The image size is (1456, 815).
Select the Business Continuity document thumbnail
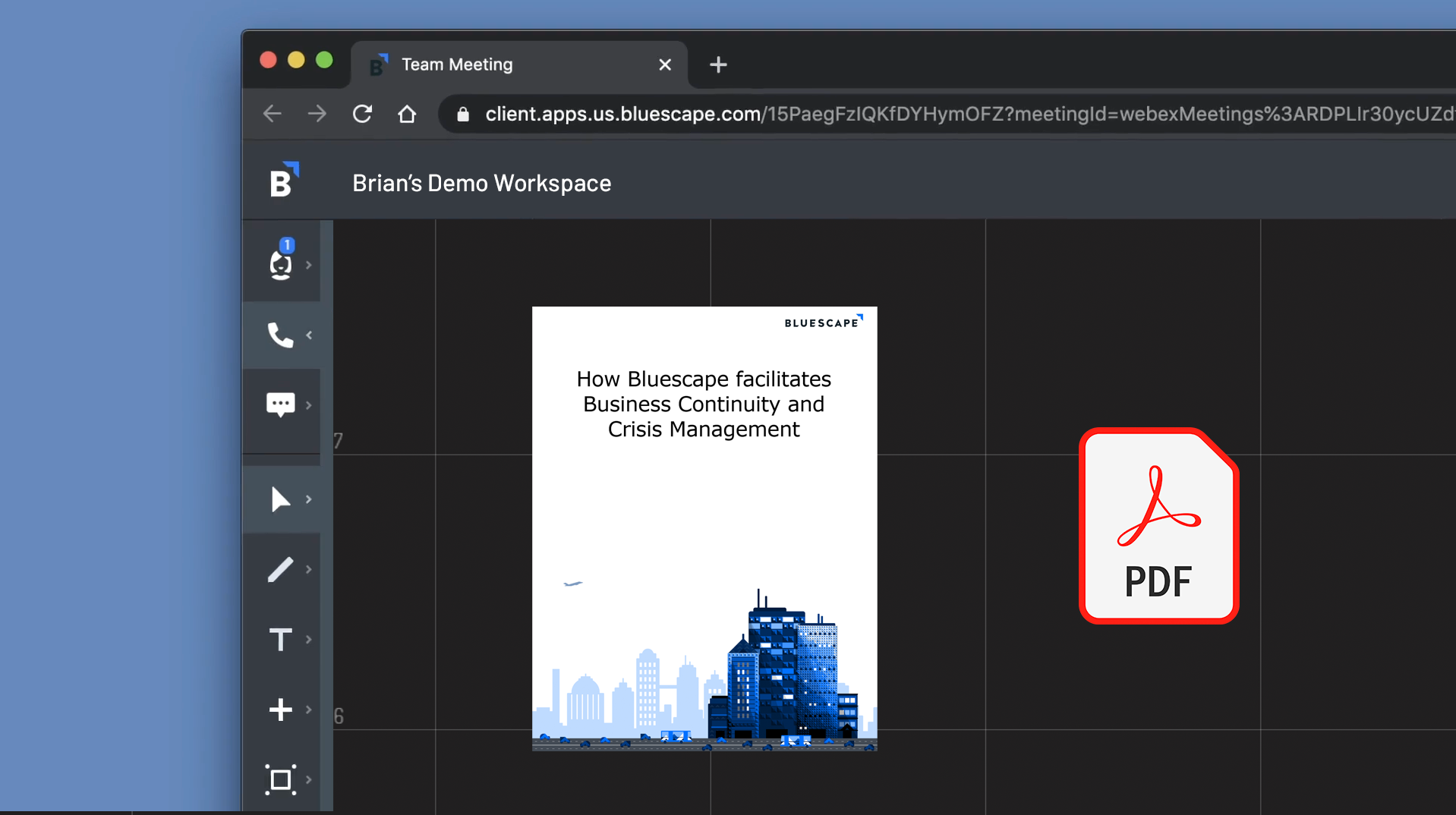704,528
